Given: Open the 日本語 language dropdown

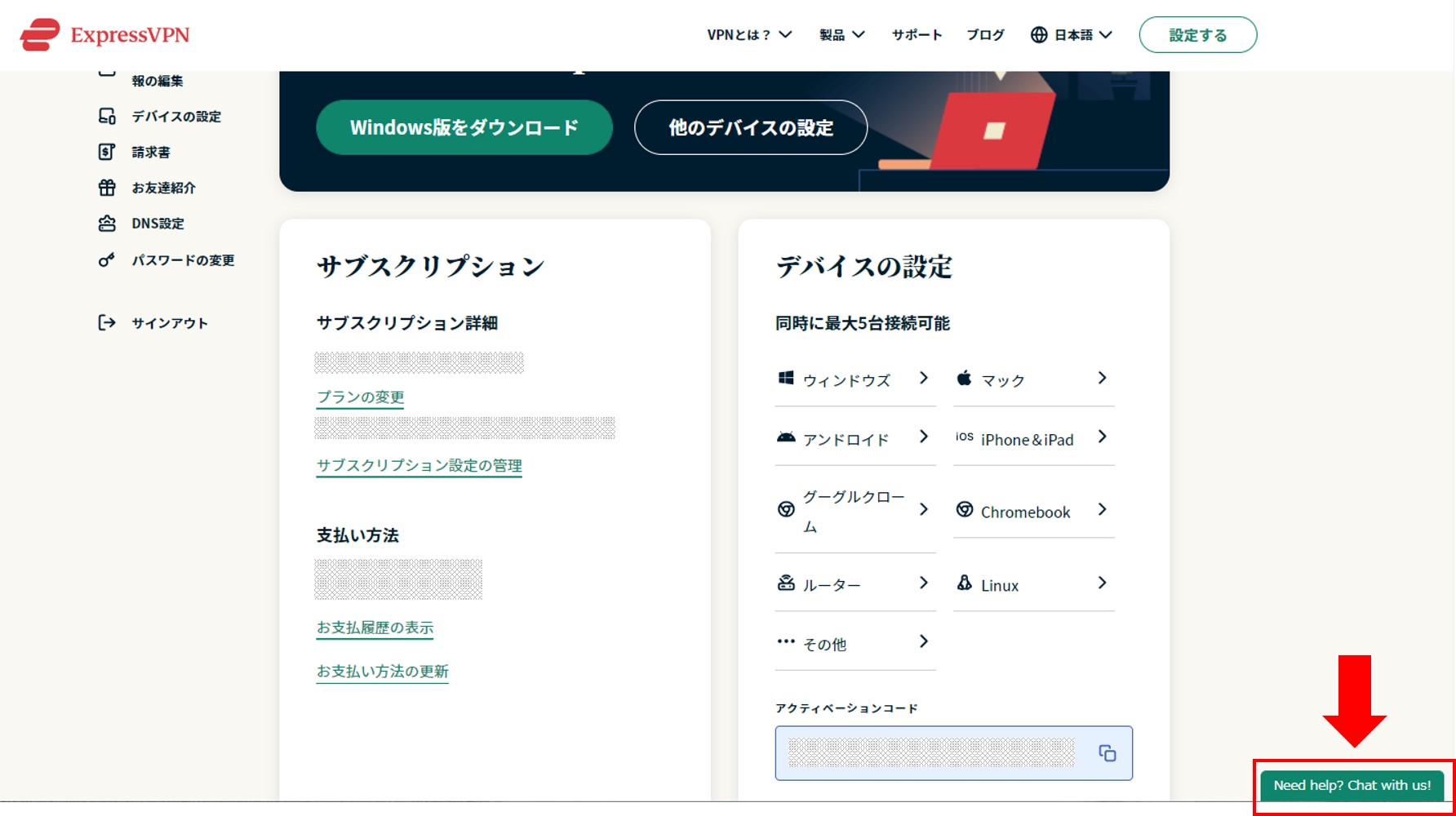Looking at the screenshot, I should (1072, 34).
